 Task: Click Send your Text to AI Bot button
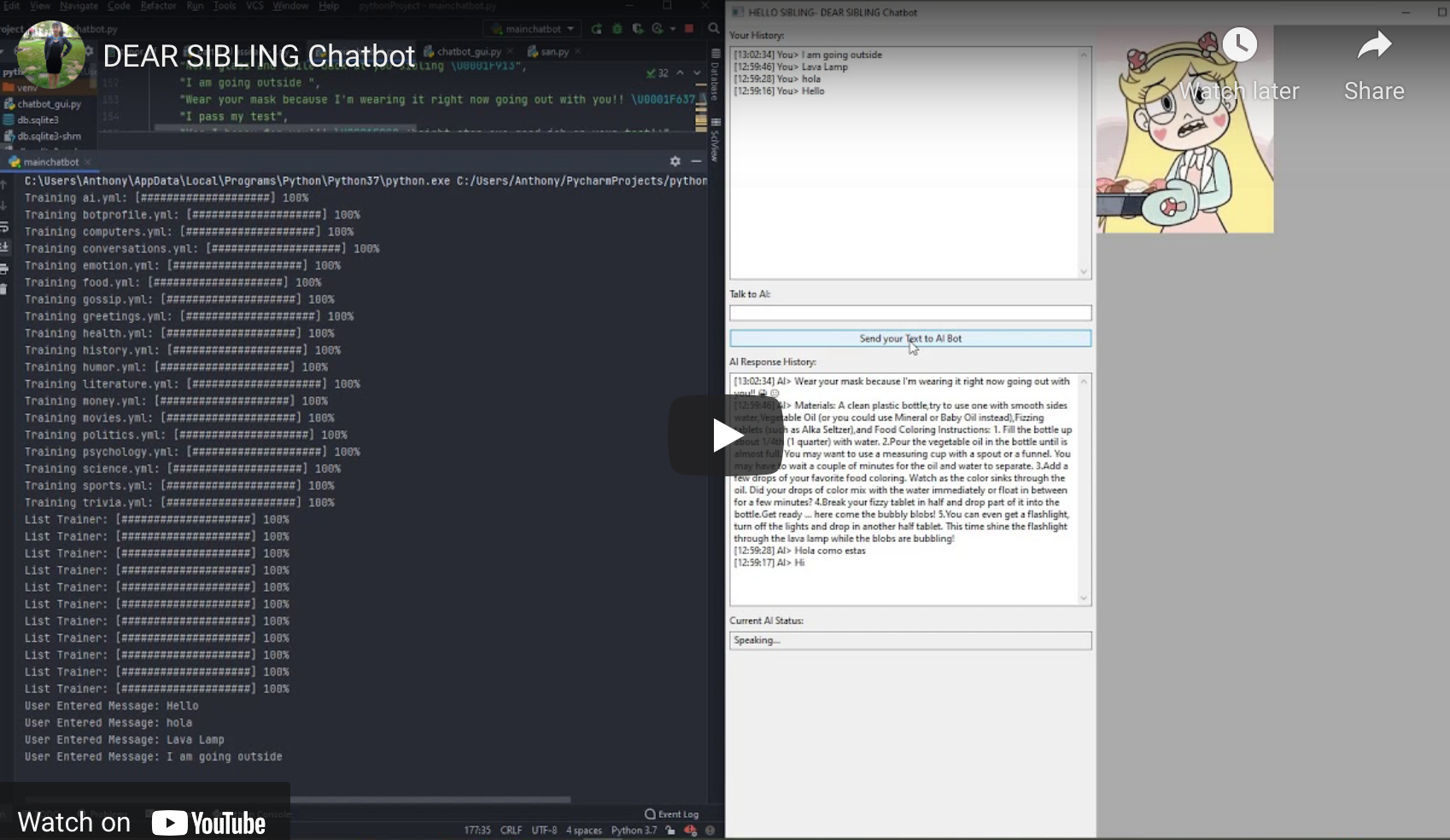point(910,339)
